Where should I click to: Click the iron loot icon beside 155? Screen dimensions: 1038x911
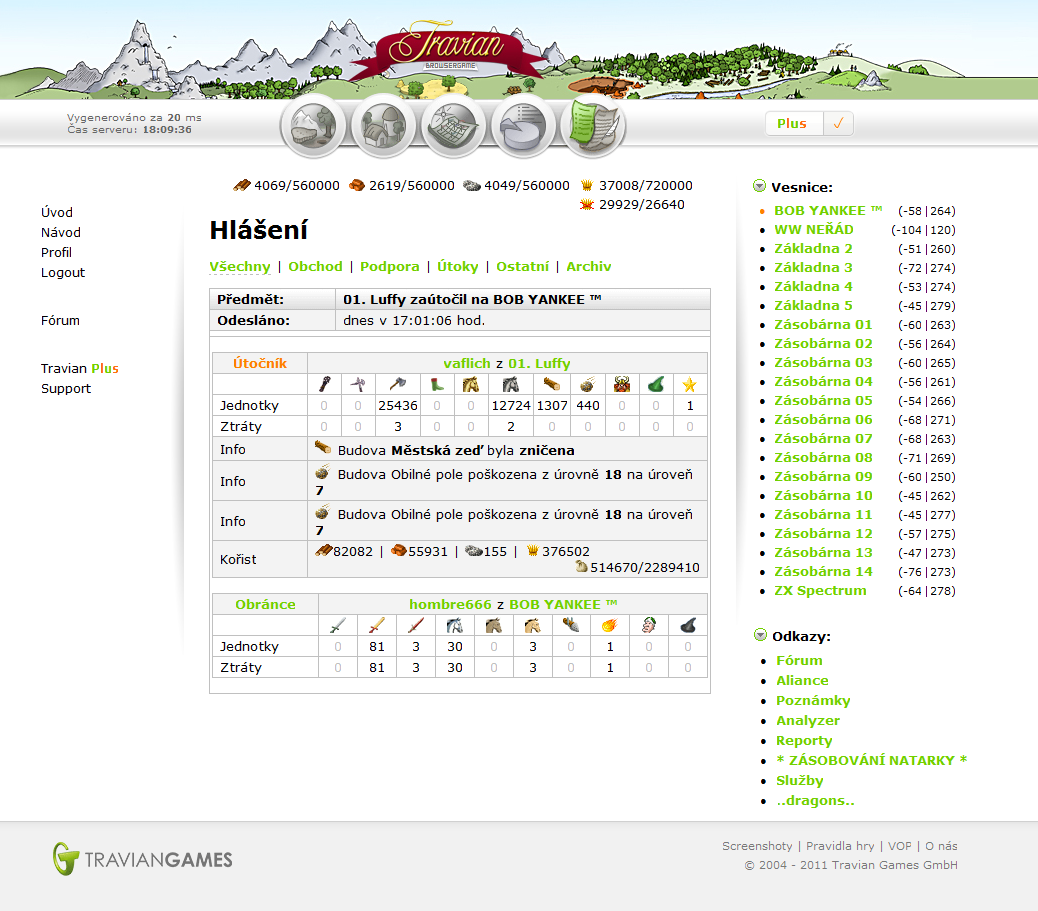[x=474, y=550]
